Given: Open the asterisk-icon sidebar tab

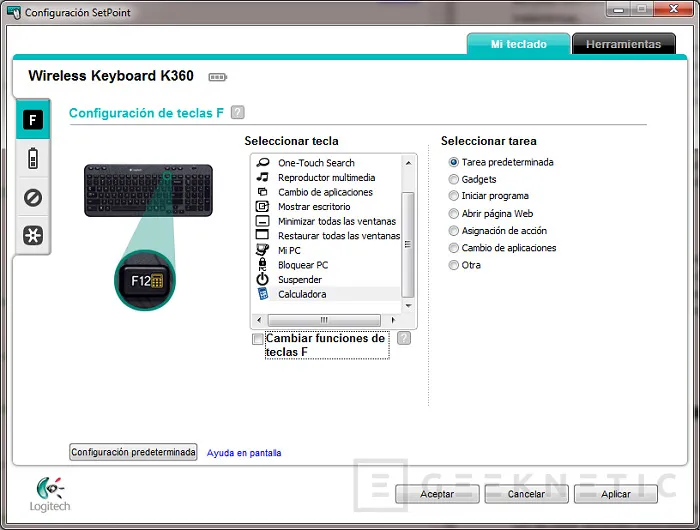Looking at the screenshot, I should pyautogui.click(x=33, y=235).
